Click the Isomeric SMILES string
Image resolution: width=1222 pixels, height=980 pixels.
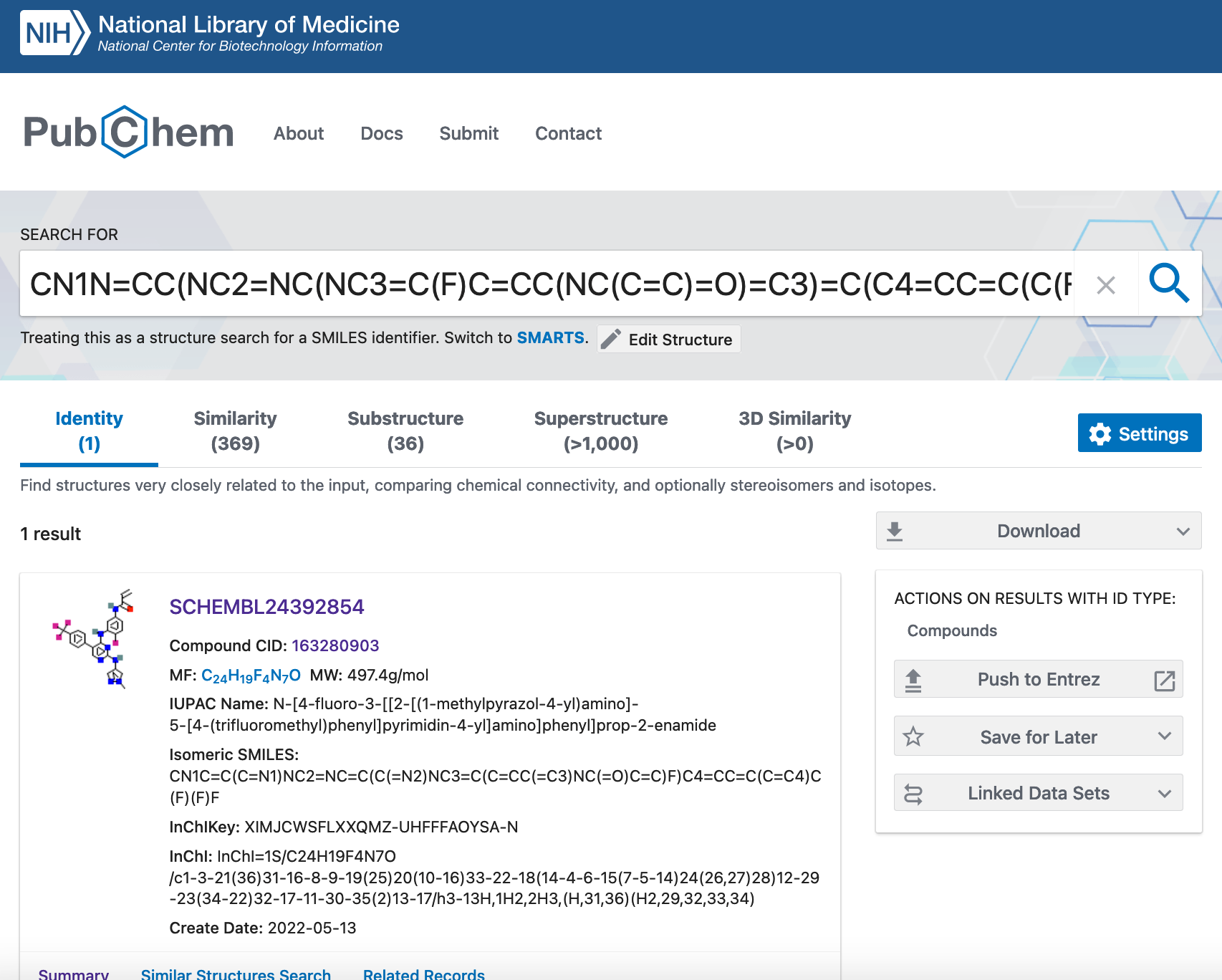(495, 787)
